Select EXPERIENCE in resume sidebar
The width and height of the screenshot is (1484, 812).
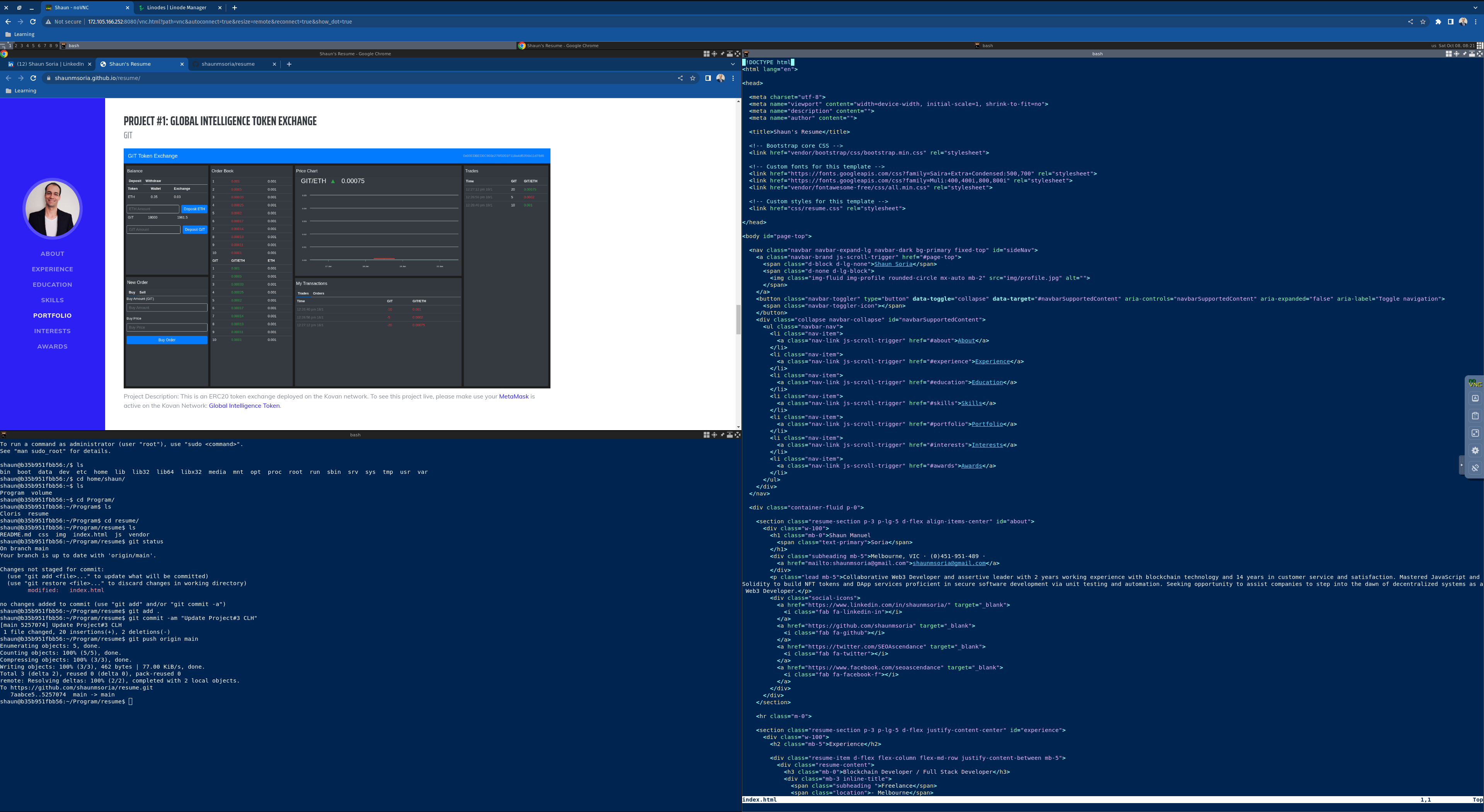pos(53,269)
